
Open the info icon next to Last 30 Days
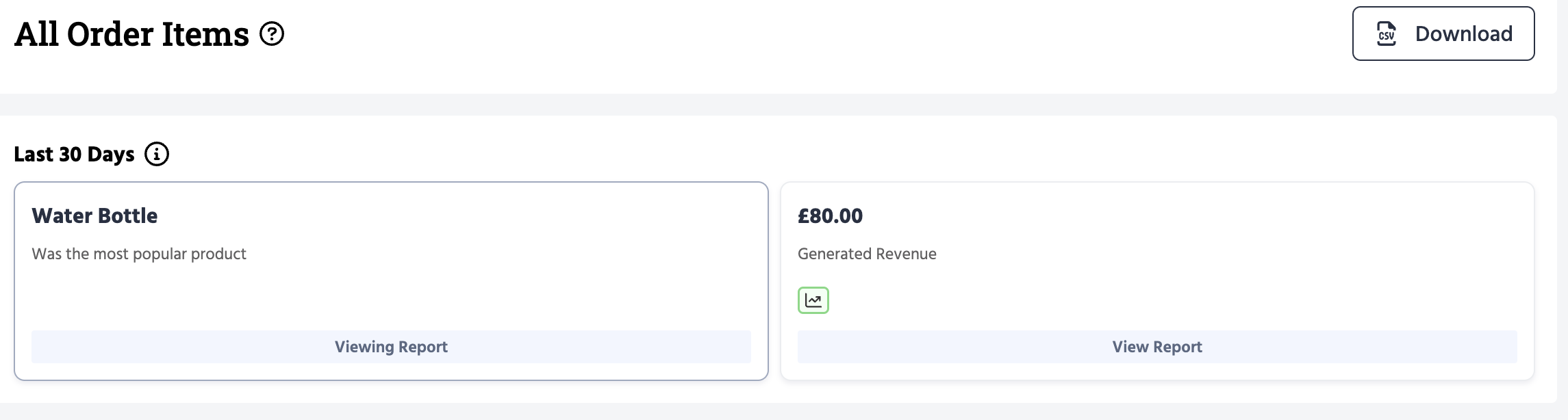click(x=157, y=154)
